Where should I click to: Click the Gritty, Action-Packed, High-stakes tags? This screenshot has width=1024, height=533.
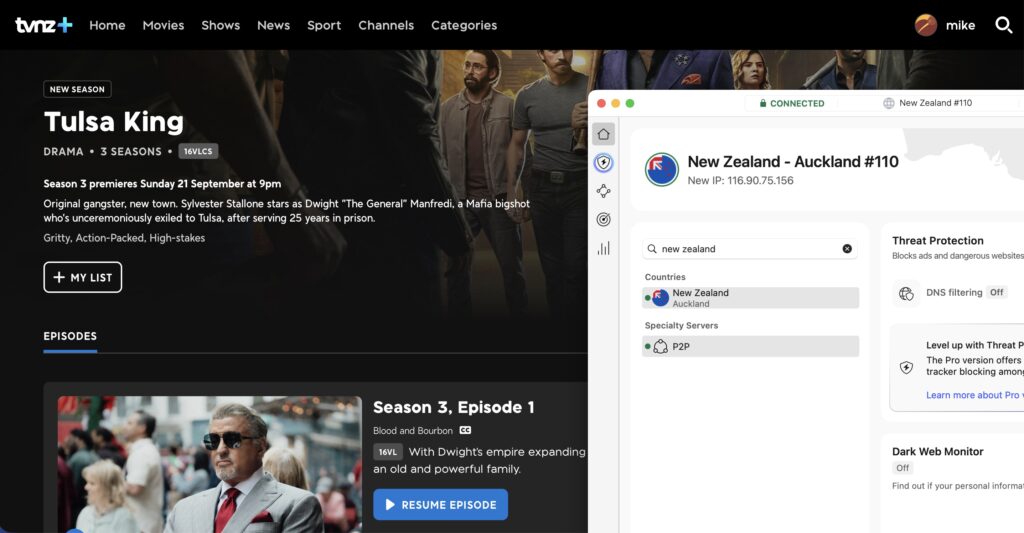click(124, 238)
